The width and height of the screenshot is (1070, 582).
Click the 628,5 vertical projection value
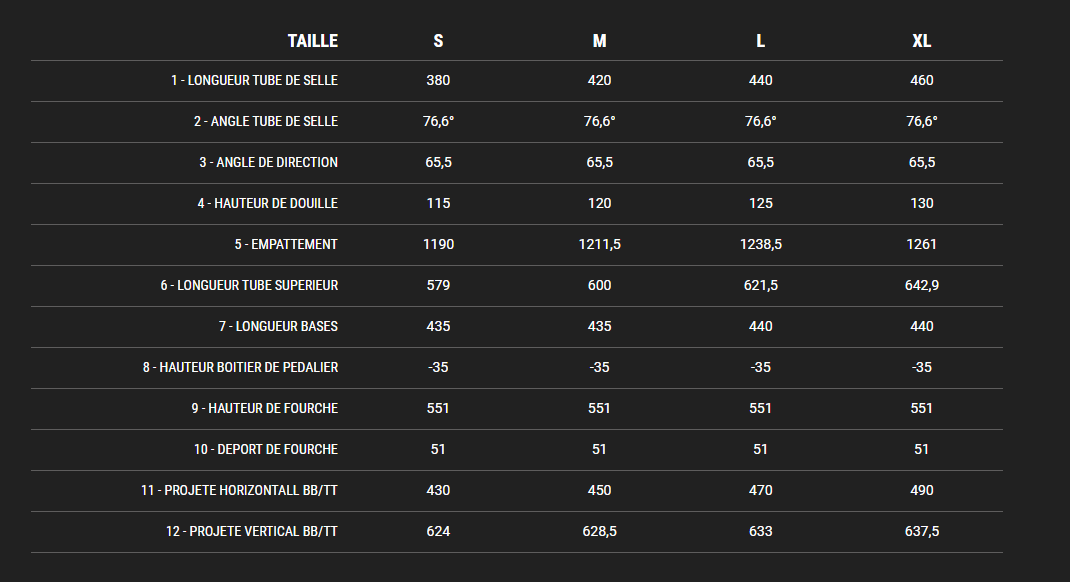tap(599, 531)
